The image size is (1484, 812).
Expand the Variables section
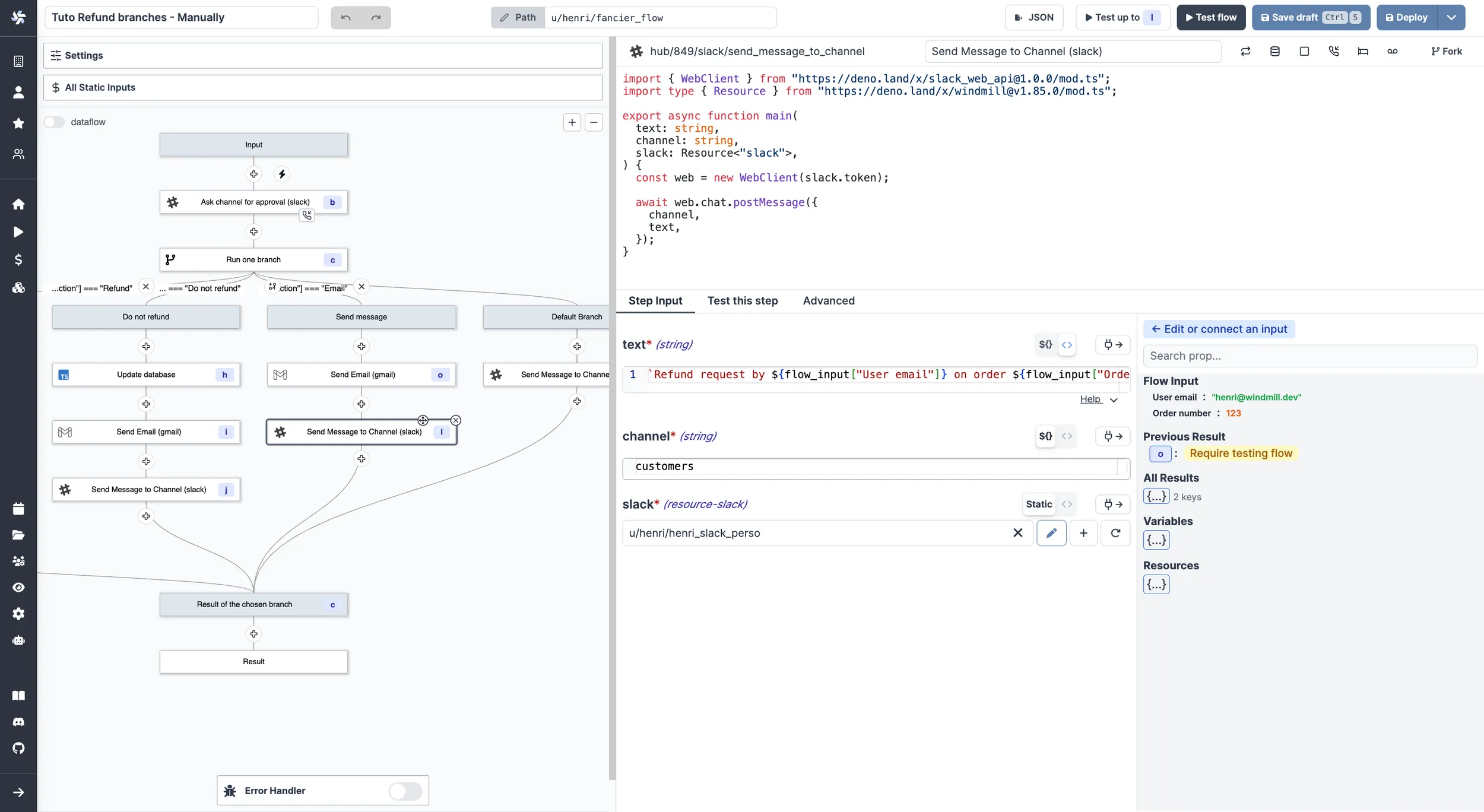(x=1156, y=540)
